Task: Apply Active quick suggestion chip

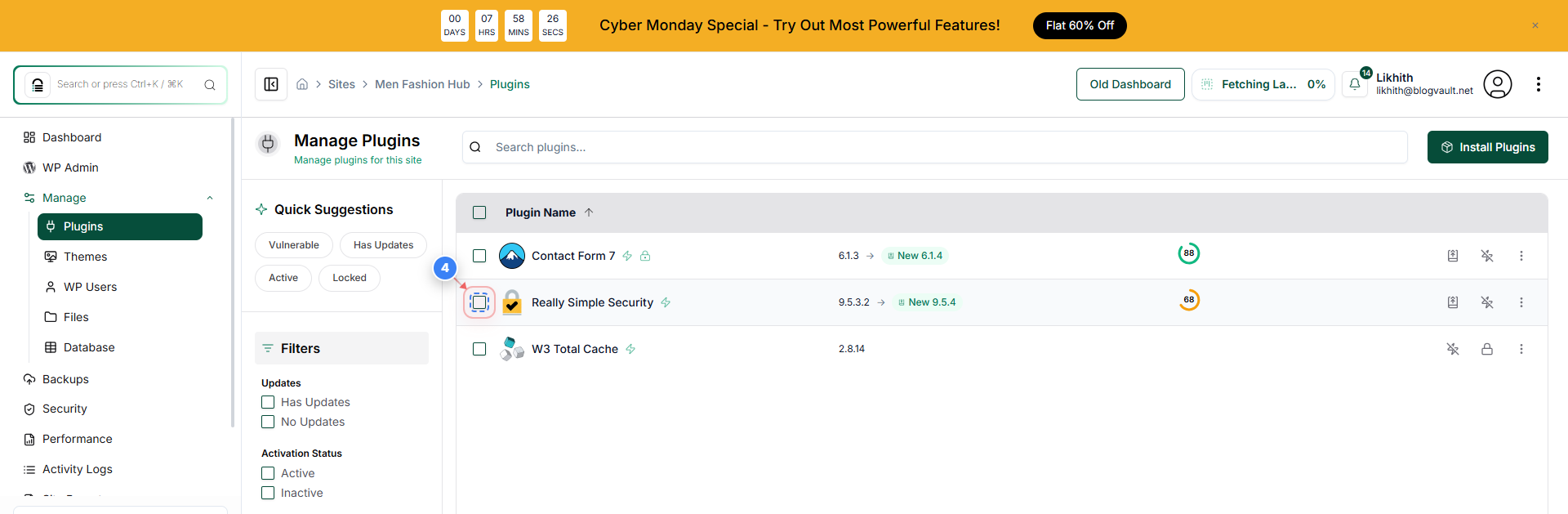Action: click(283, 278)
